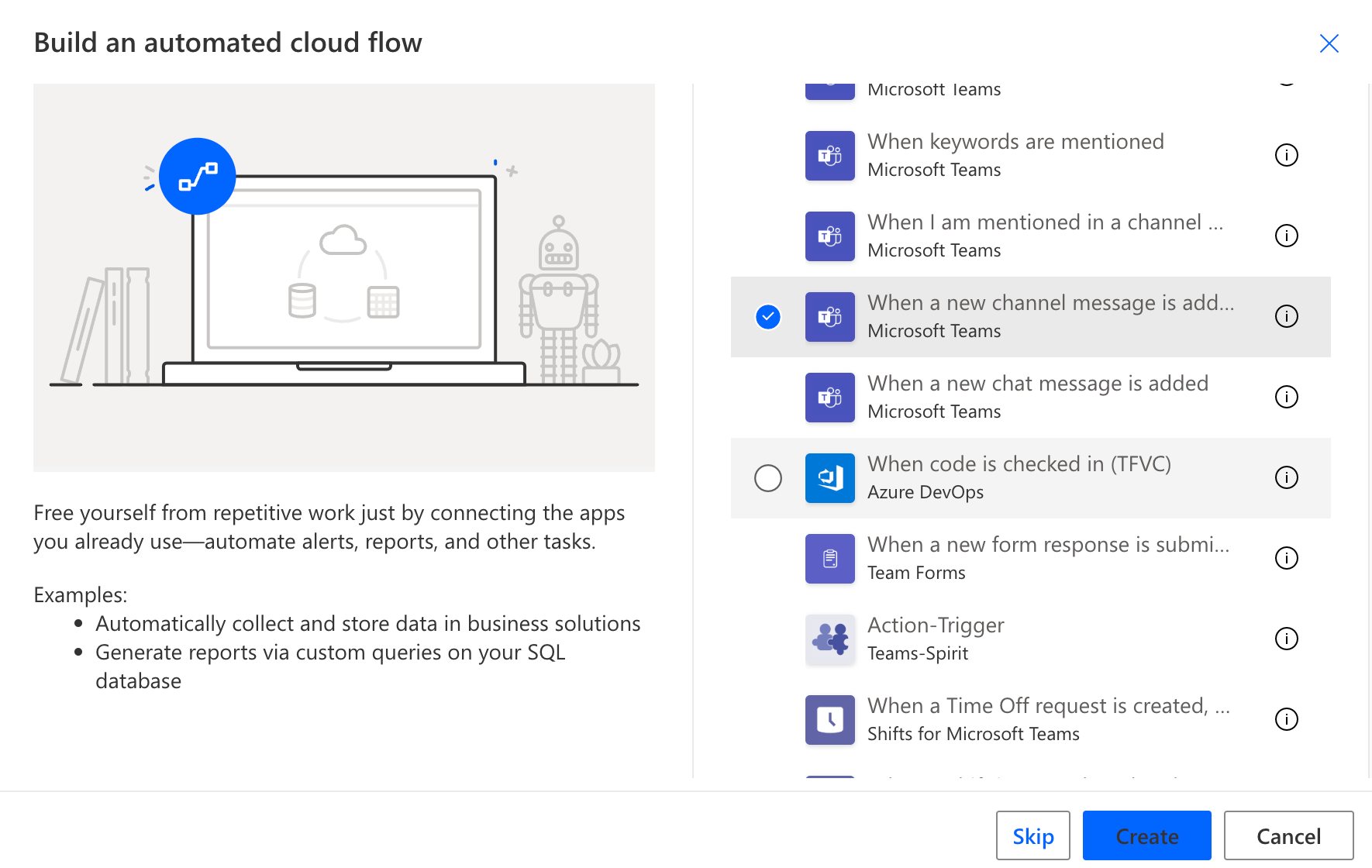Open info for When a new channel message is added
Screen dimensions: 1372x868
1286,316
